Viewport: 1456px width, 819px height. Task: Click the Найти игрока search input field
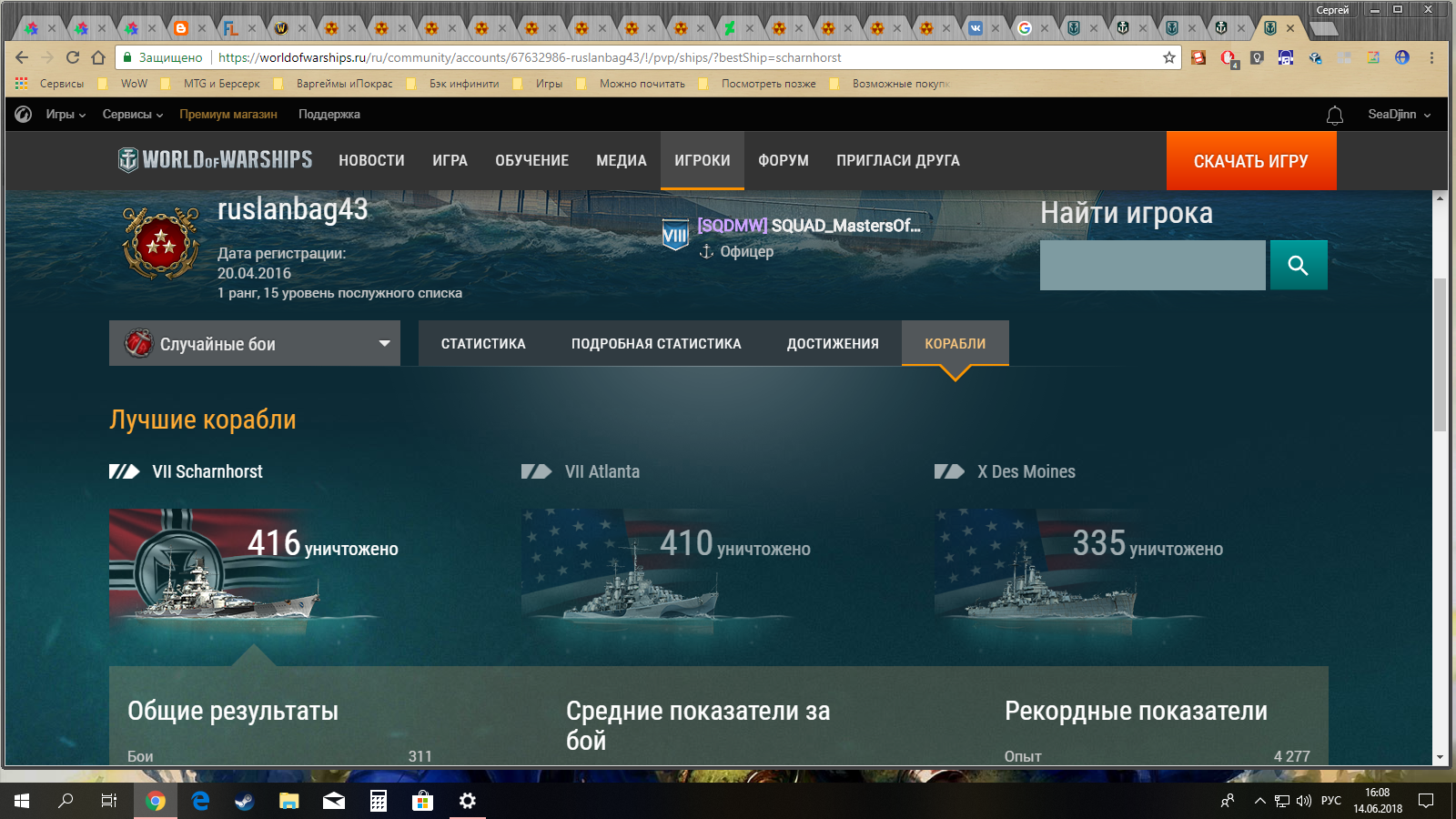coord(1153,265)
